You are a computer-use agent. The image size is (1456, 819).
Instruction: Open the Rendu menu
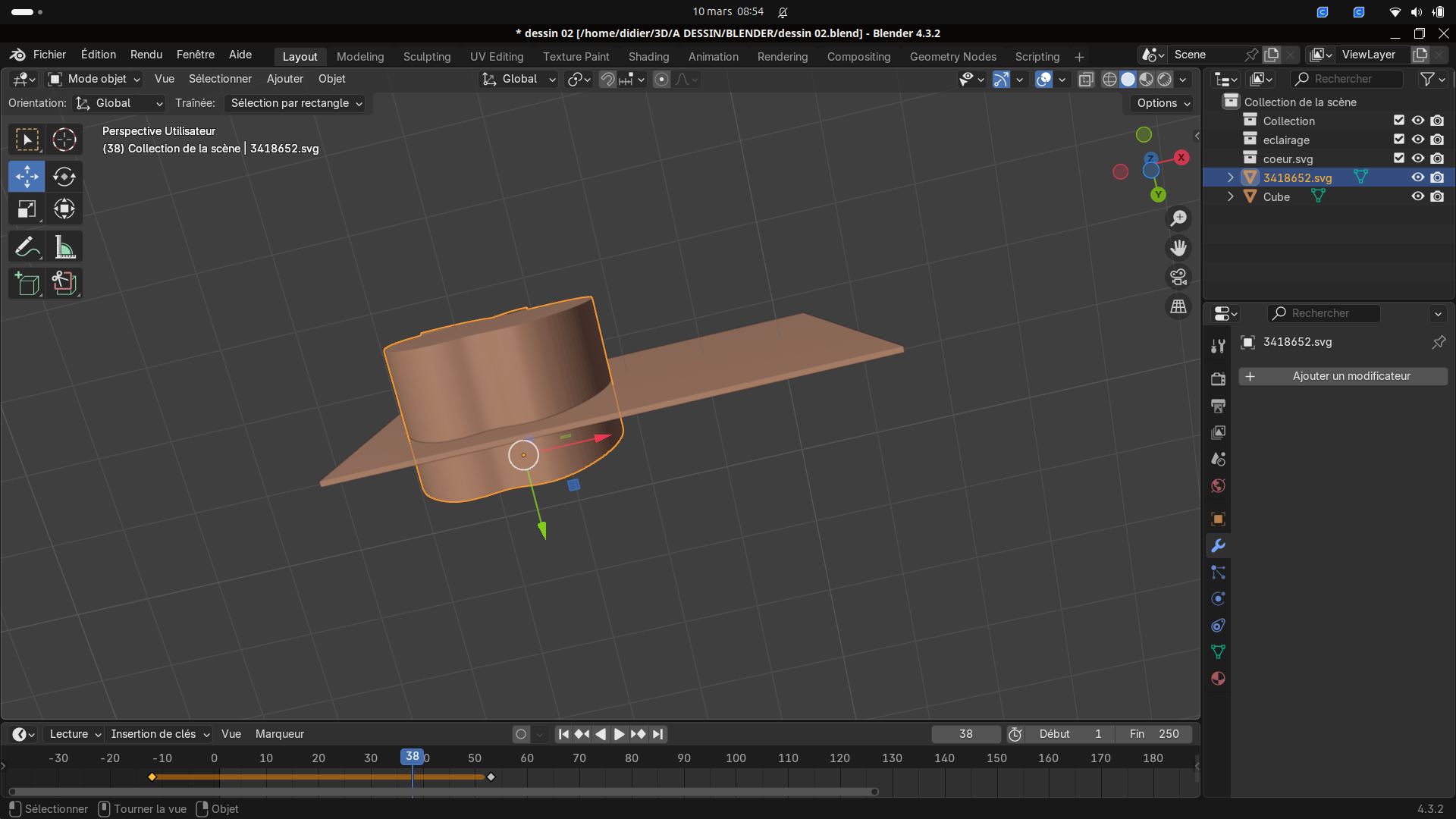pyautogui.click(x=146, y=55)
